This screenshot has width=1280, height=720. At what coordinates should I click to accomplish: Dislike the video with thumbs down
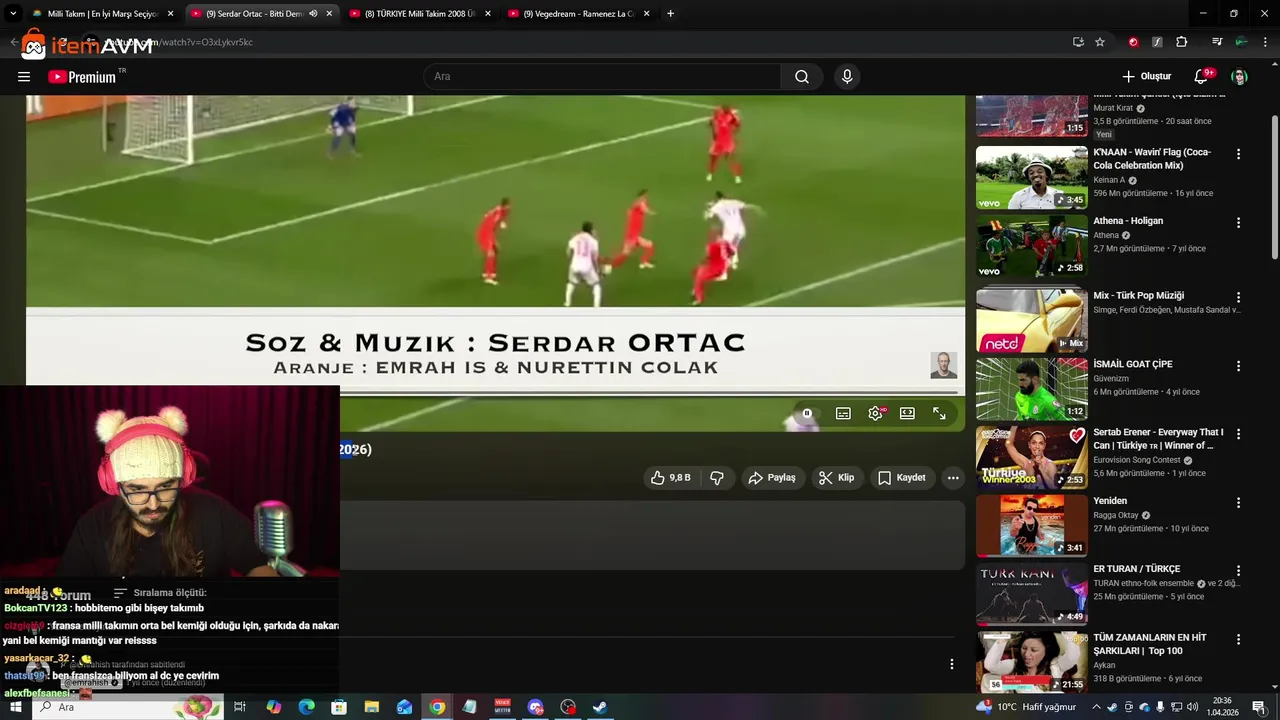click(x=717, y=478)
